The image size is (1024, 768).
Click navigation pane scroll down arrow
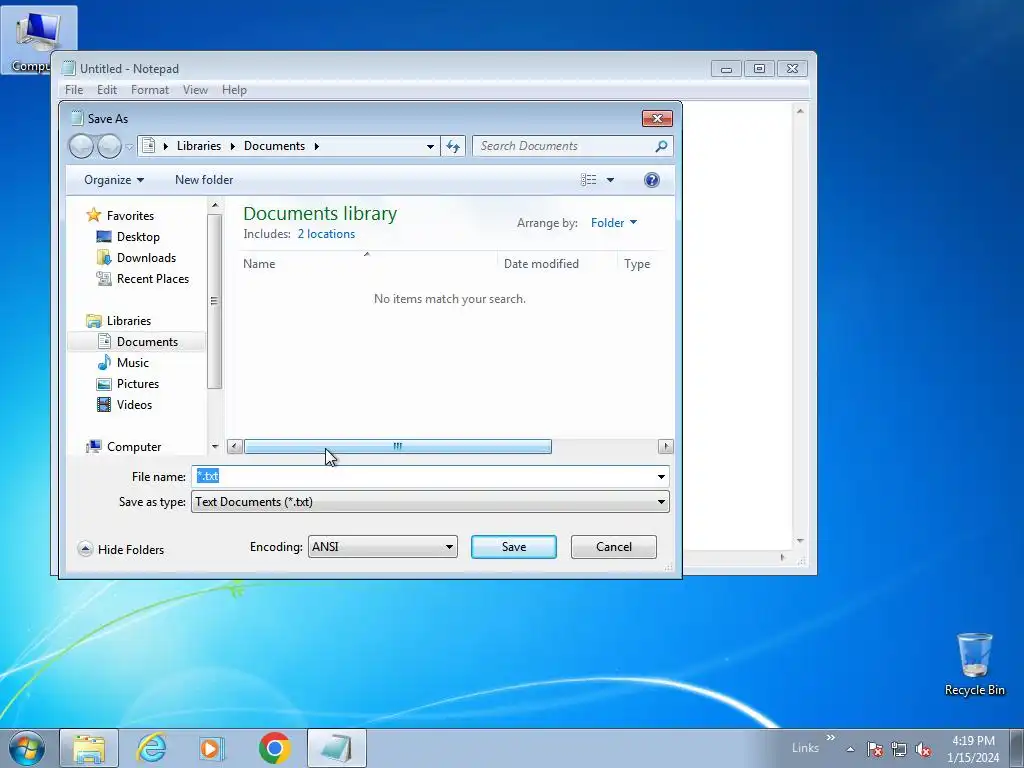(x=215, y=447)
